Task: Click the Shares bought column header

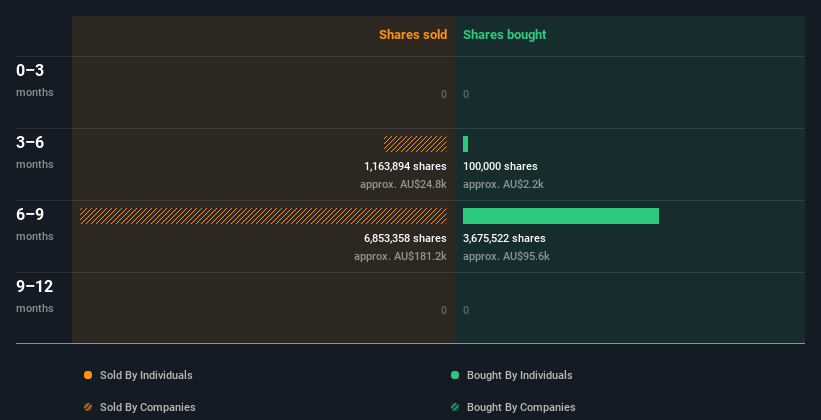Action: click(x=505, y=35)
